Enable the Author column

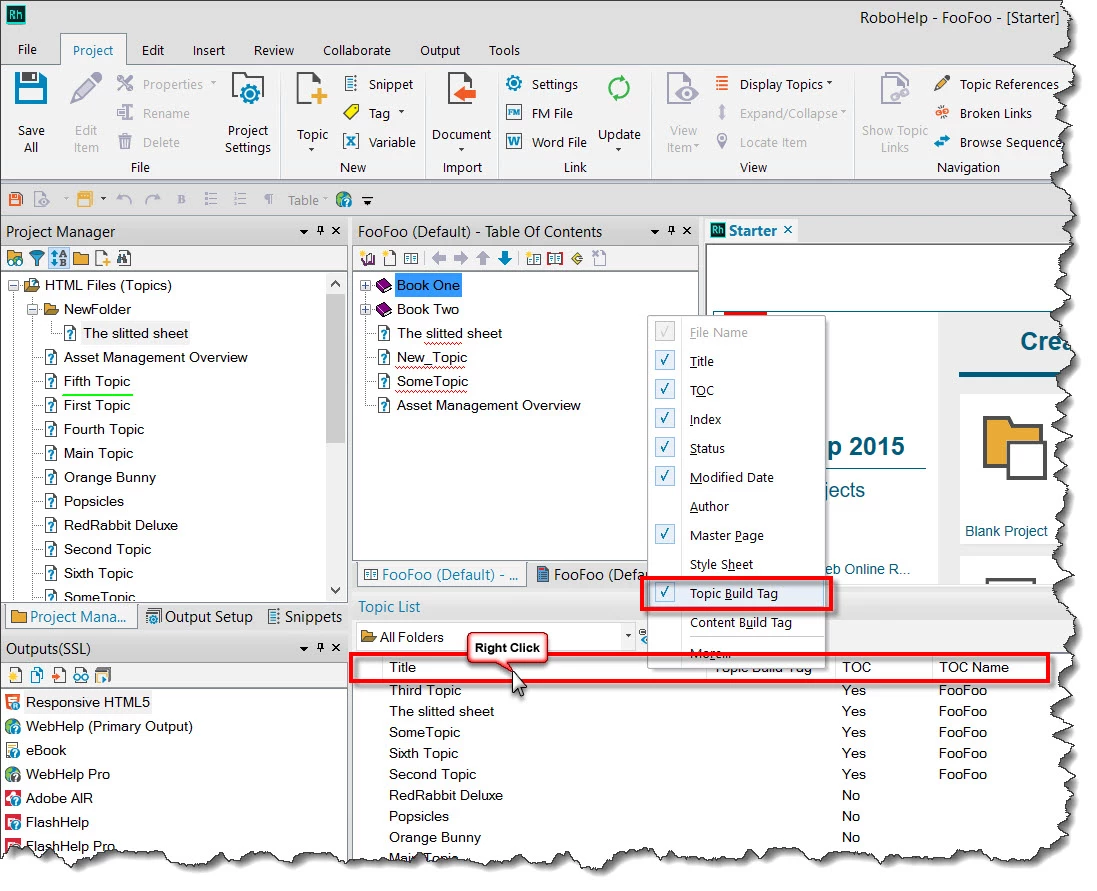coord(709,506)
